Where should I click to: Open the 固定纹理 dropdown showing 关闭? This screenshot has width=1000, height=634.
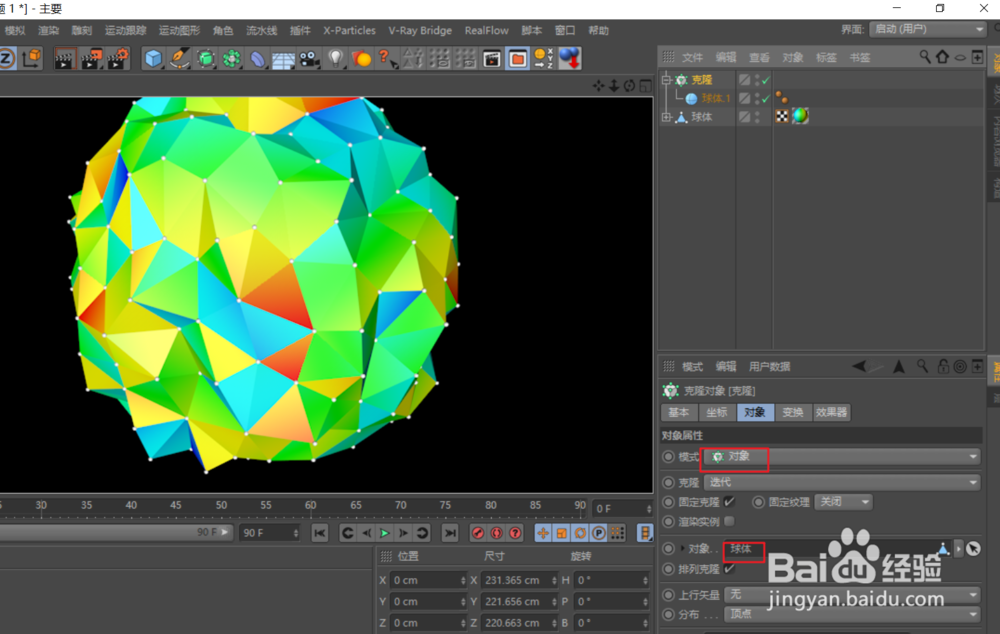(843, 502)
